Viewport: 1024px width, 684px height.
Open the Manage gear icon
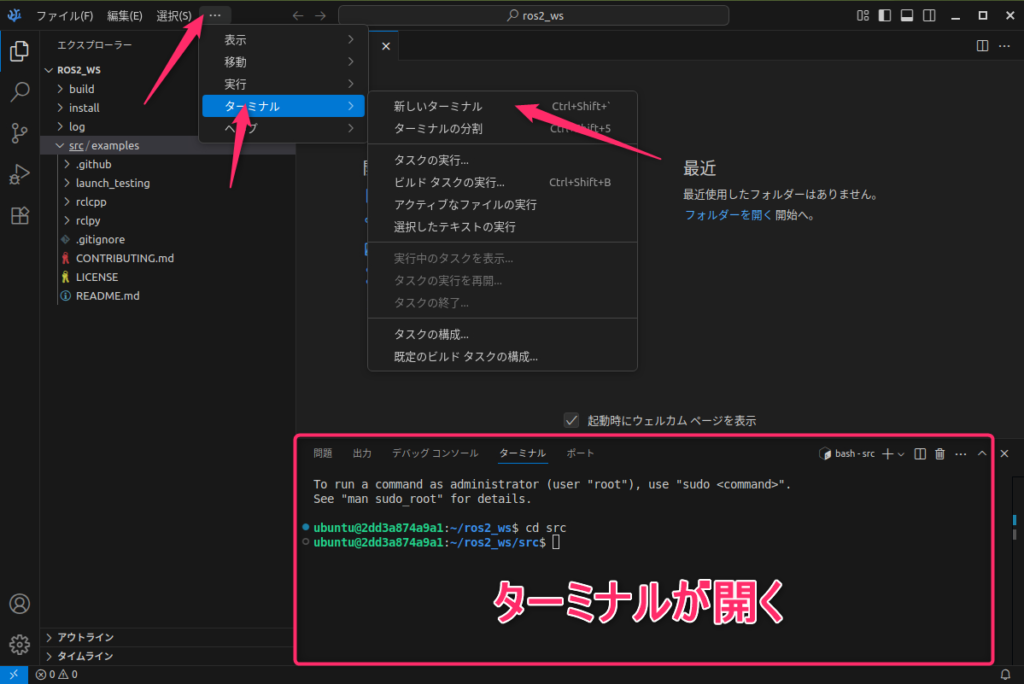[19, 644]
